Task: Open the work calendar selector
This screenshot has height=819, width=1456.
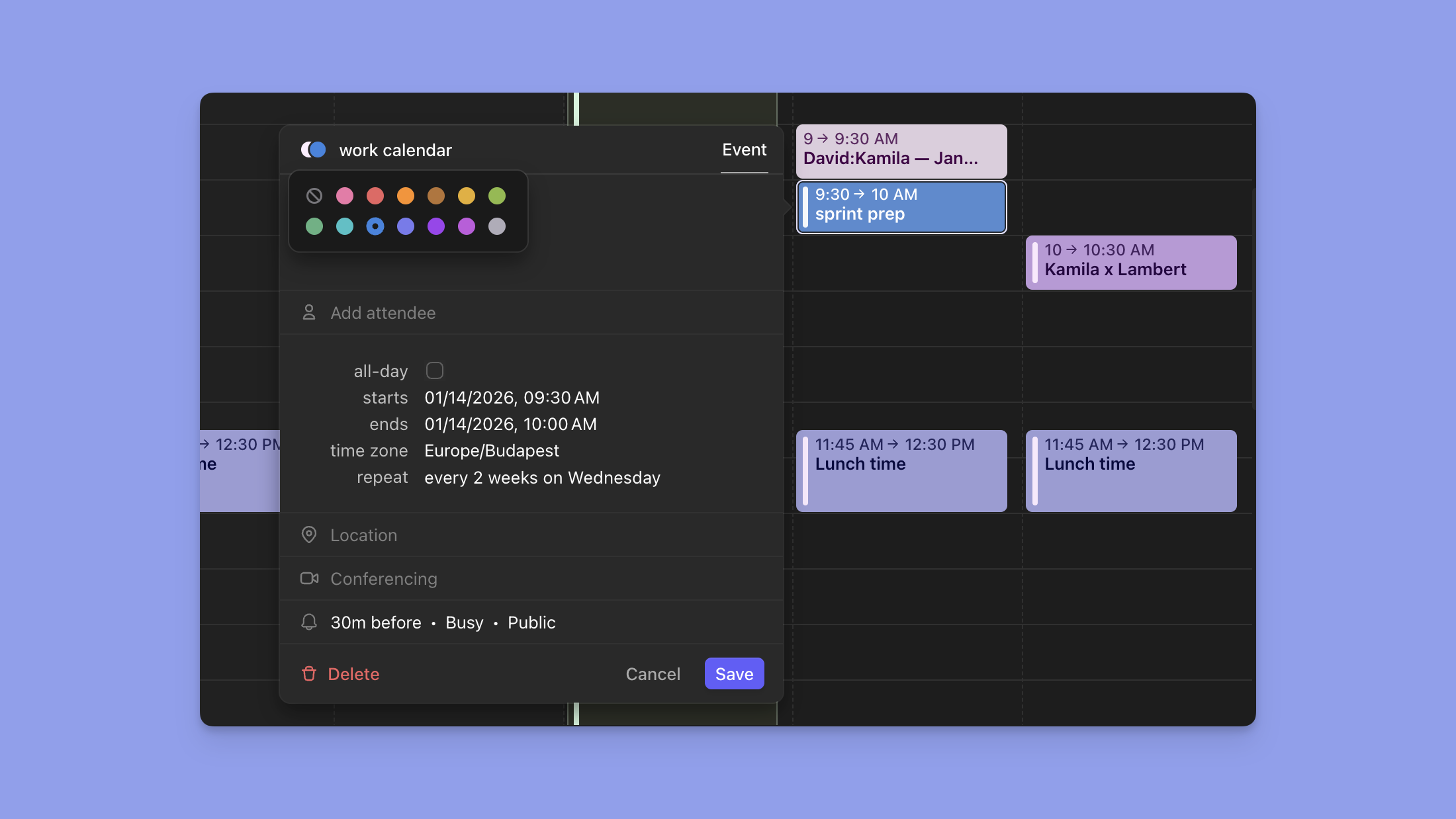Action: click(x=396, y=150)
